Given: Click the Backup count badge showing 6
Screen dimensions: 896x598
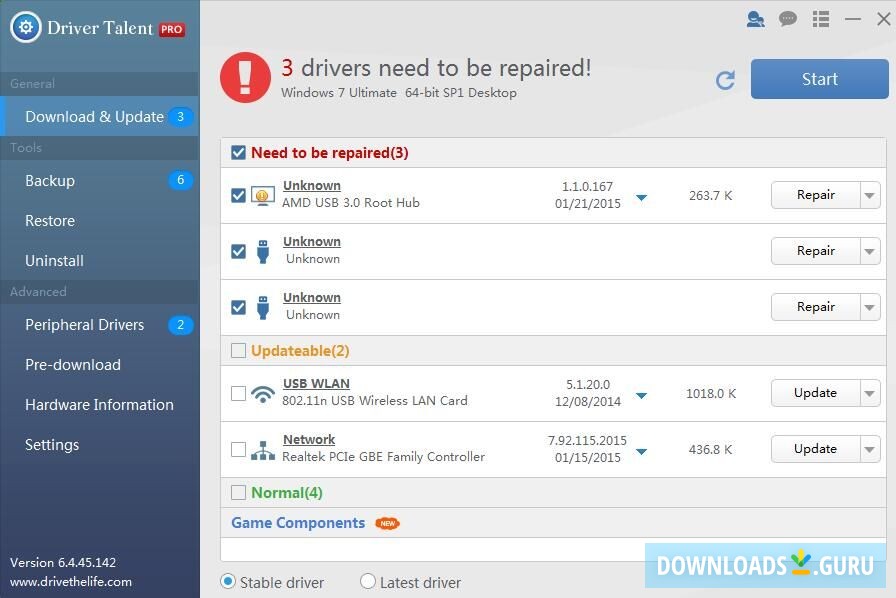Looking at the screenshot, I should click(x=181, y=180).
